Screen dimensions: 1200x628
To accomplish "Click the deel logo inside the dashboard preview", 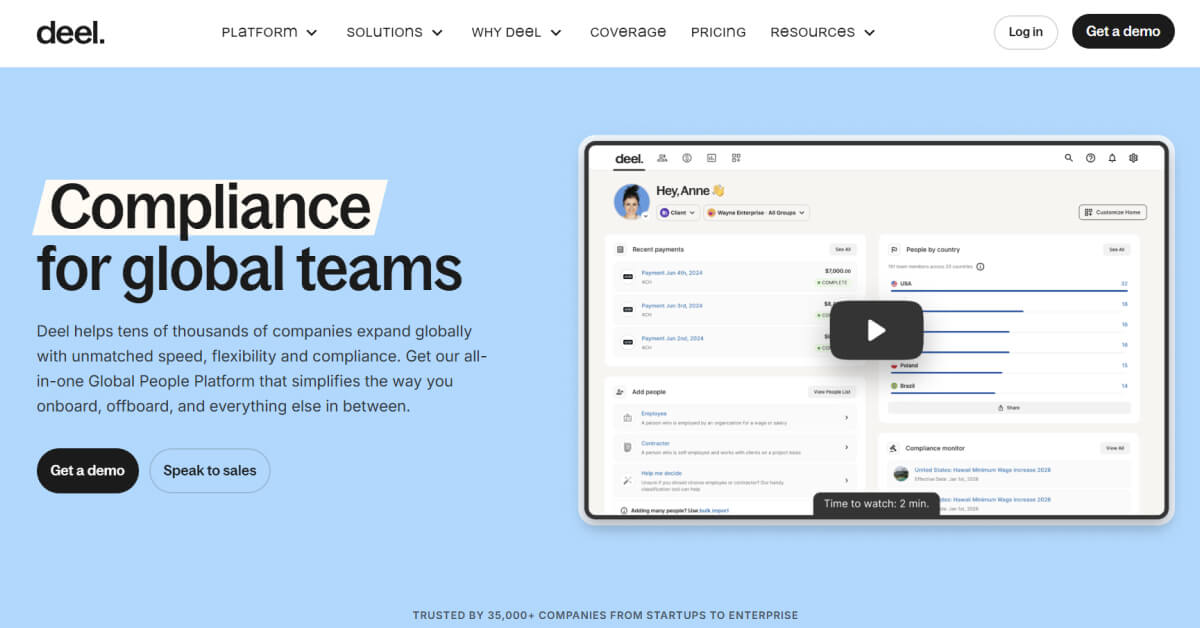I will (629, 158).
